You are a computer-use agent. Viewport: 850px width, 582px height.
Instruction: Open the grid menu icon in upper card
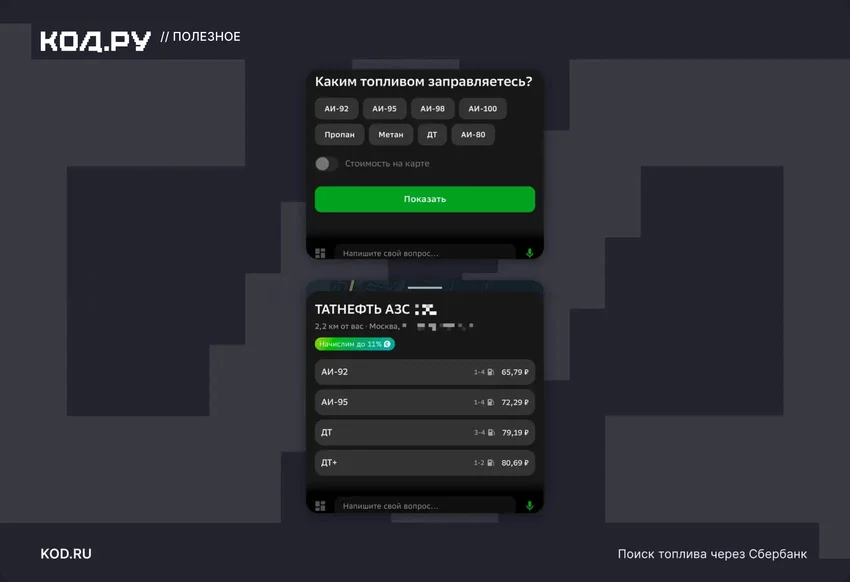[x=320, y=253]
